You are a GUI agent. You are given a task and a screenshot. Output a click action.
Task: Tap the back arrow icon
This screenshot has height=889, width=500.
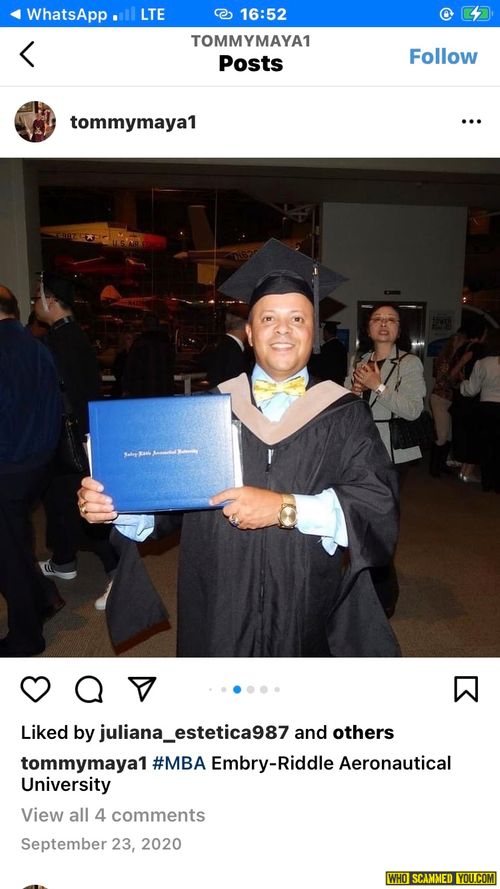27,54
